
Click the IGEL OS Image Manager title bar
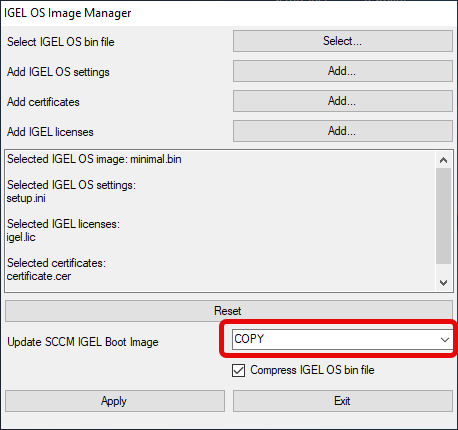click(229, 13)
